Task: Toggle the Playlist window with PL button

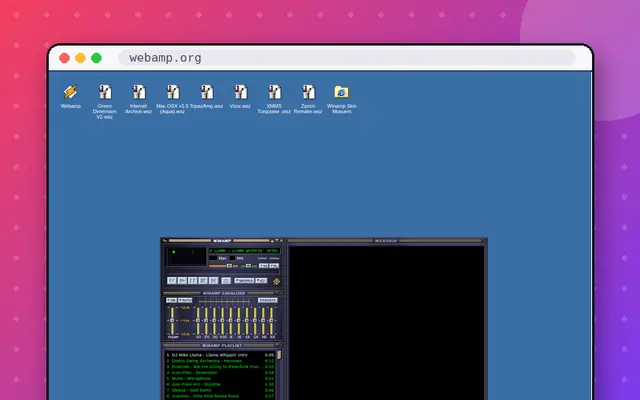Action: (x=274, y=266)
